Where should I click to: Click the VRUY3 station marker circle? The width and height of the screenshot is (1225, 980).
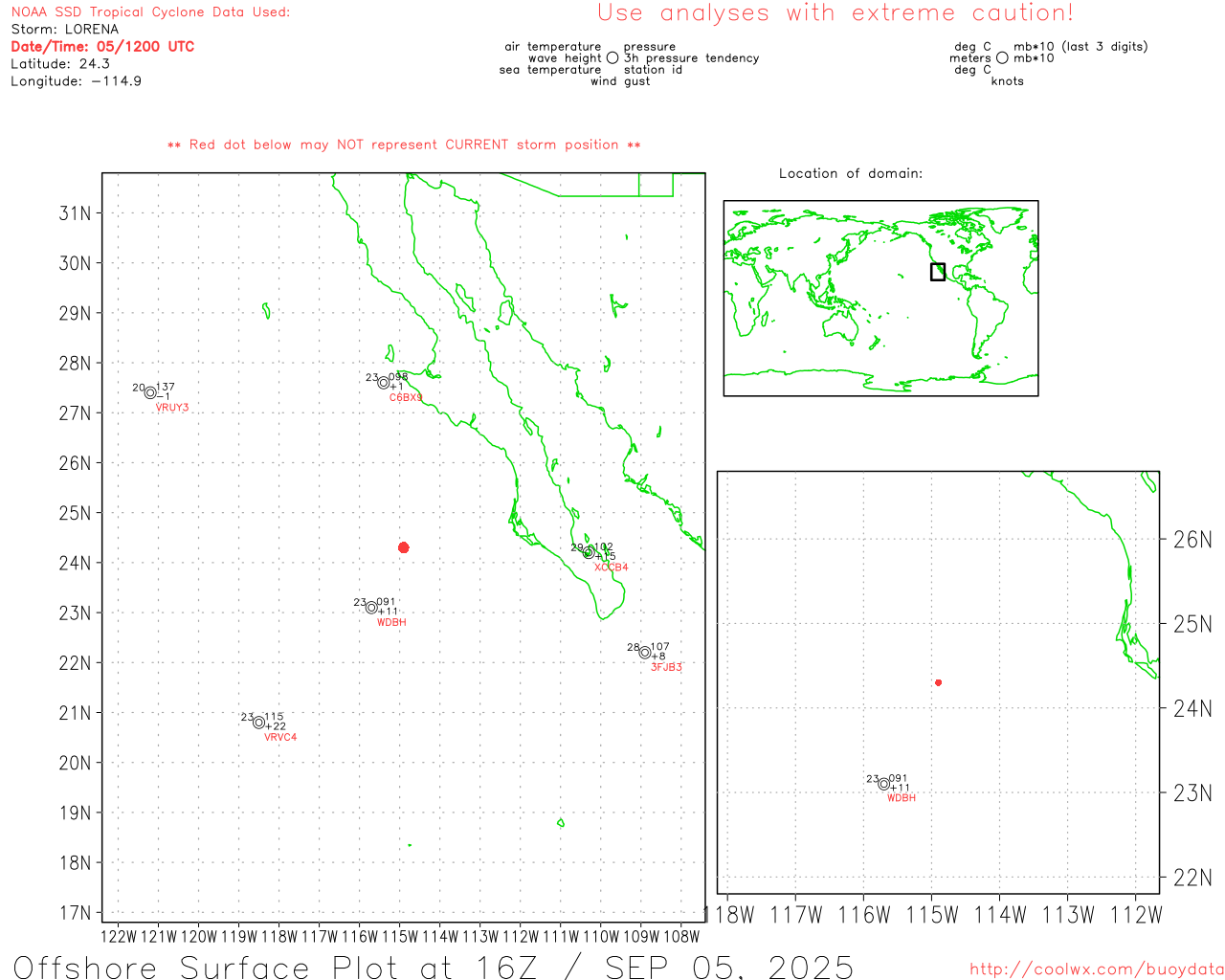tap(150, 392)
